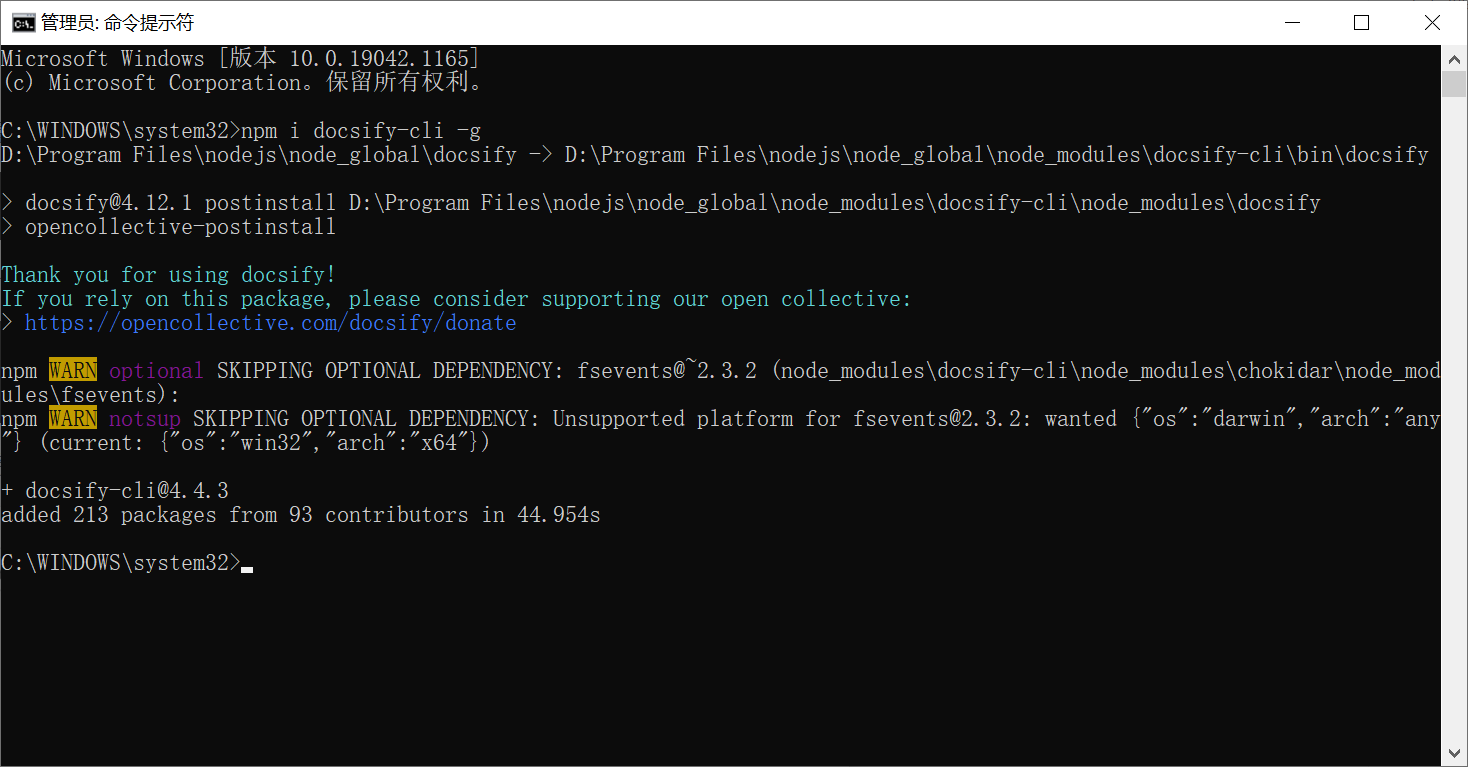Click the 'added 213 packages' line
Image resolution: width=1468 pixels, height=767 pixels.
(301, 515)
